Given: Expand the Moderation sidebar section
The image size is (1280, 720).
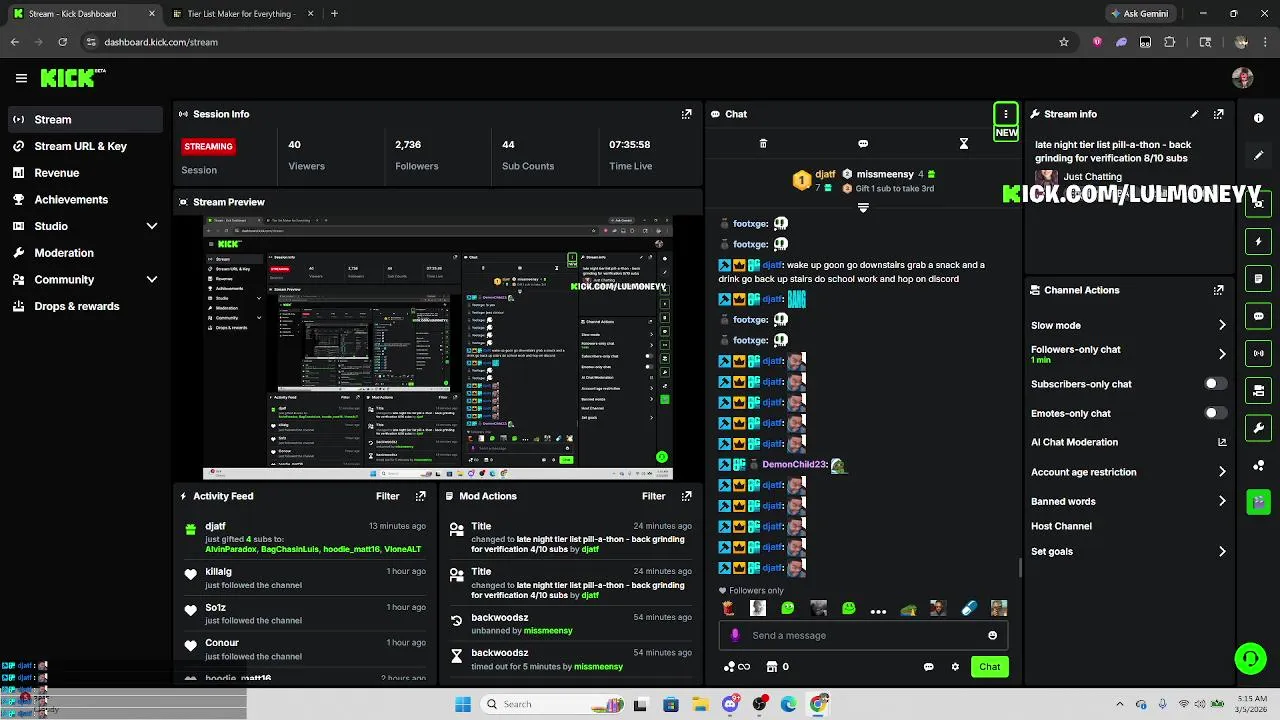Looking at the screenshot, I should [x=83, y=253].
